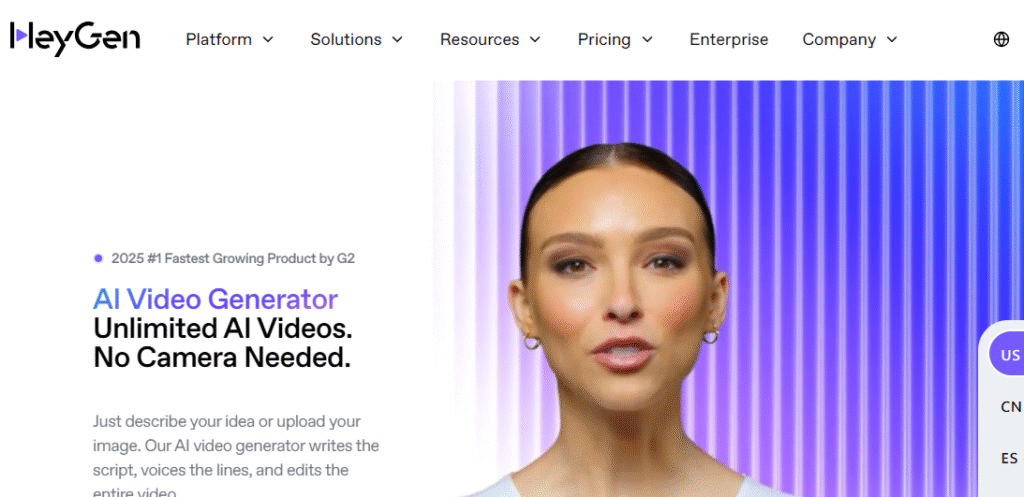The height and width of the screenshot is (497, 1024).
Task: Click the arrow next to Pricing
Action: pyautogui.click(x=647, y=39)
